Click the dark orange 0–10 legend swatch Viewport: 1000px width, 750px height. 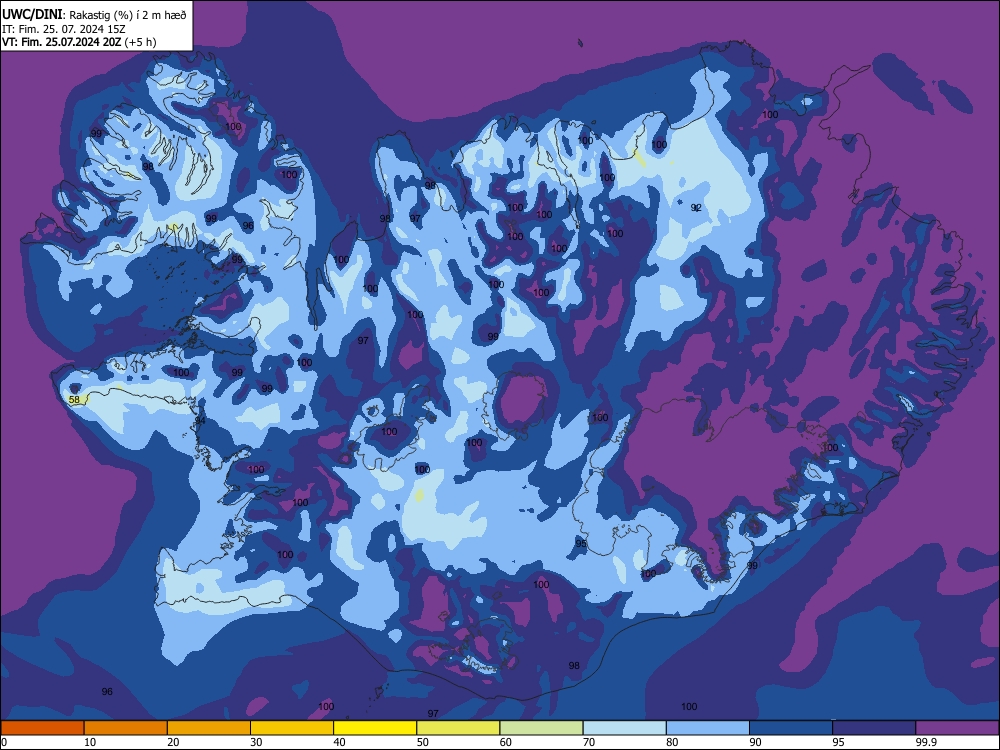pyautogui.click(x=42, y=728)
